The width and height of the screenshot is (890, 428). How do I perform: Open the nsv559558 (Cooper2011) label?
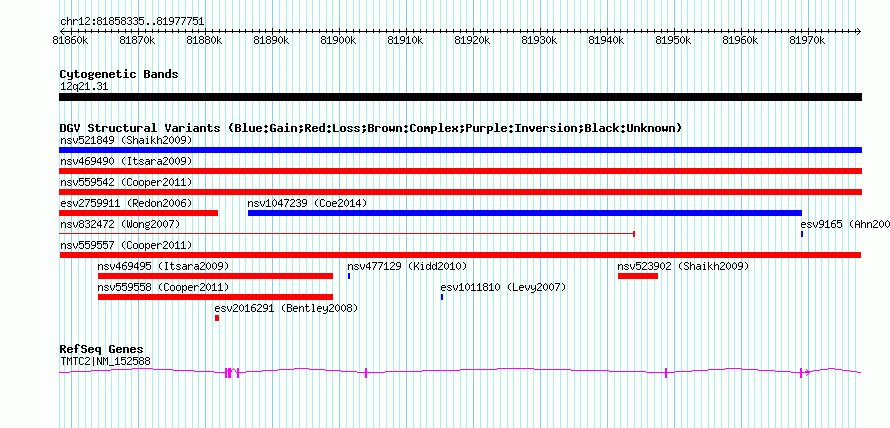tap(163, 287)
